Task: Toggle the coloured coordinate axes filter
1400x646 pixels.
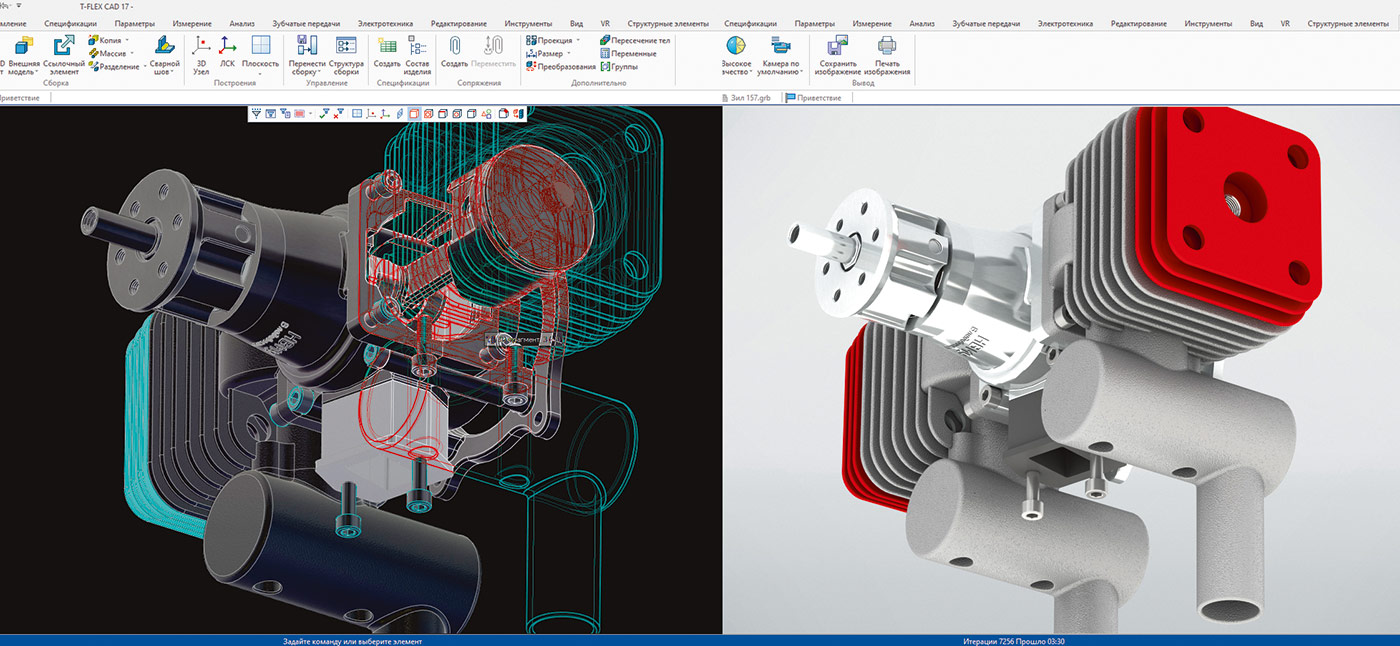Action: tap(385, 114)
